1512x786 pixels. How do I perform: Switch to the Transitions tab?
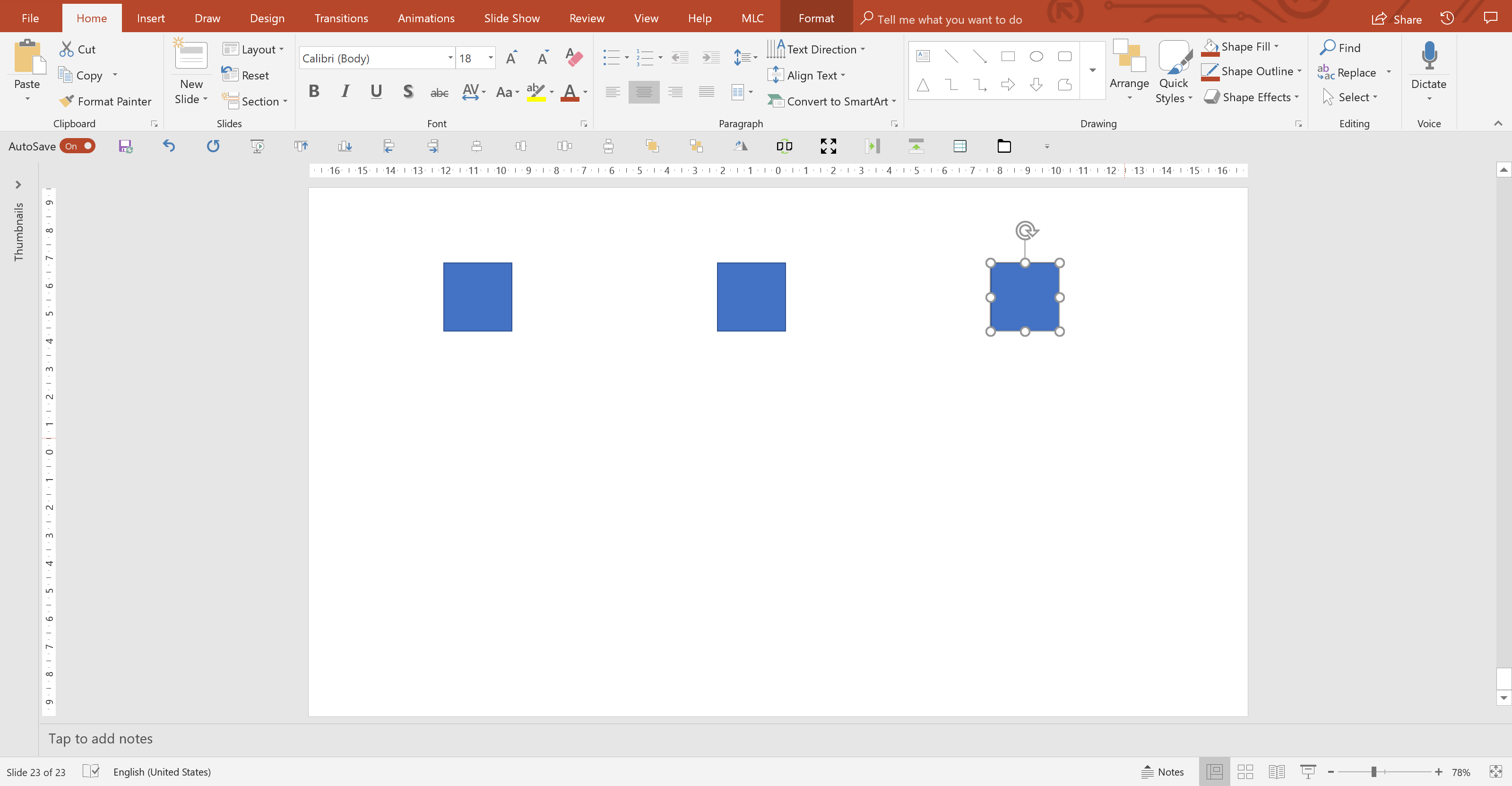[341, 18]
